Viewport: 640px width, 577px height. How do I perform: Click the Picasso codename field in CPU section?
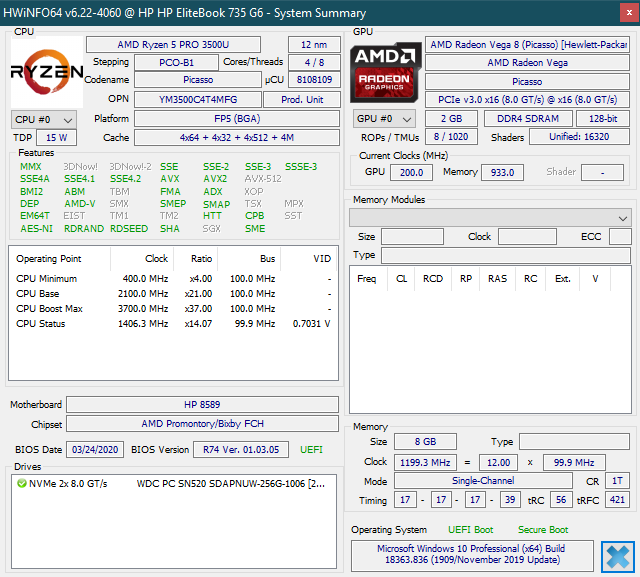[x=198, y=80]
